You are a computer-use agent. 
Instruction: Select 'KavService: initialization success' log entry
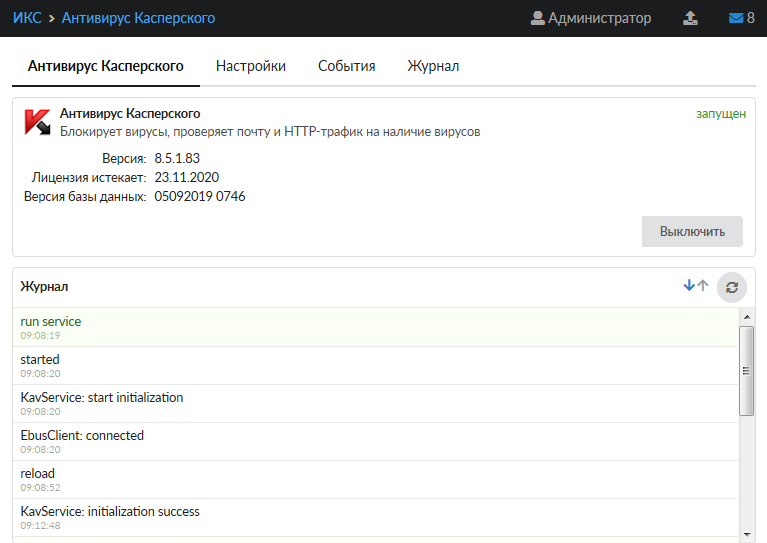376,518
